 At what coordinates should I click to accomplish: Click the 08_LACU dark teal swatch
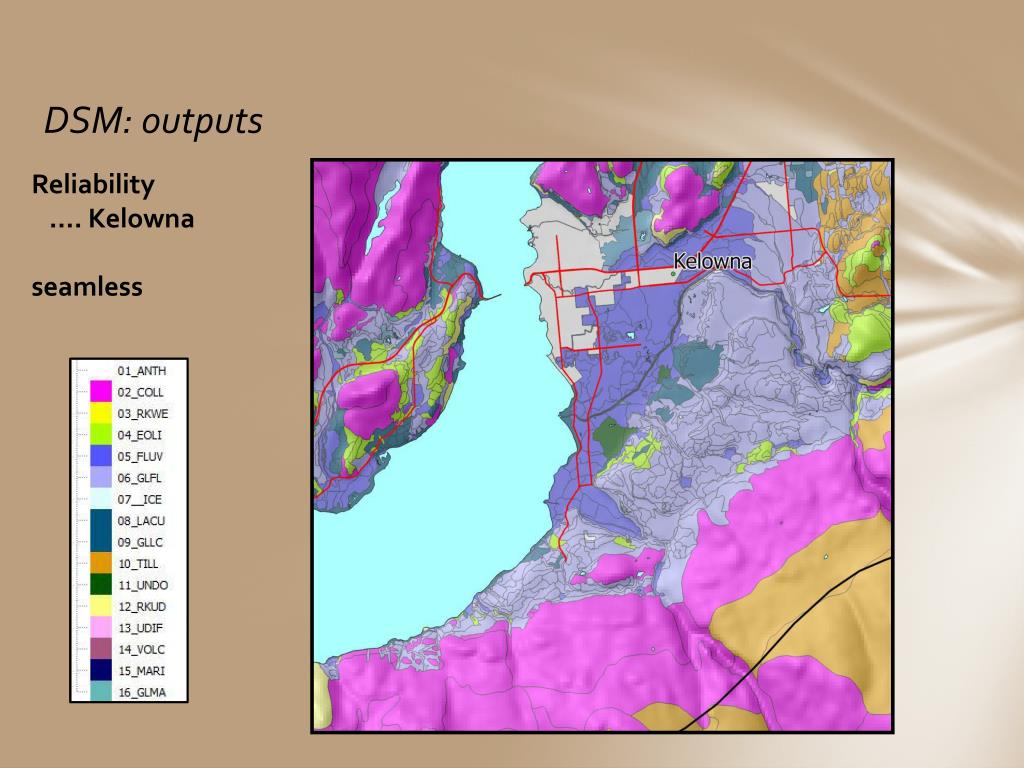(x=101, y=520)
